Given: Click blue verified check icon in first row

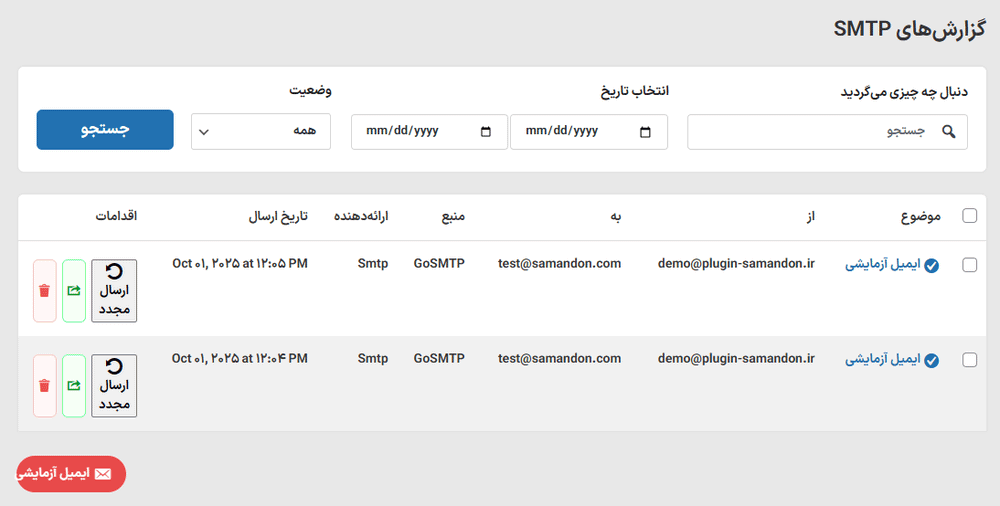Looking at the screenshot, I should click(932, 266).
